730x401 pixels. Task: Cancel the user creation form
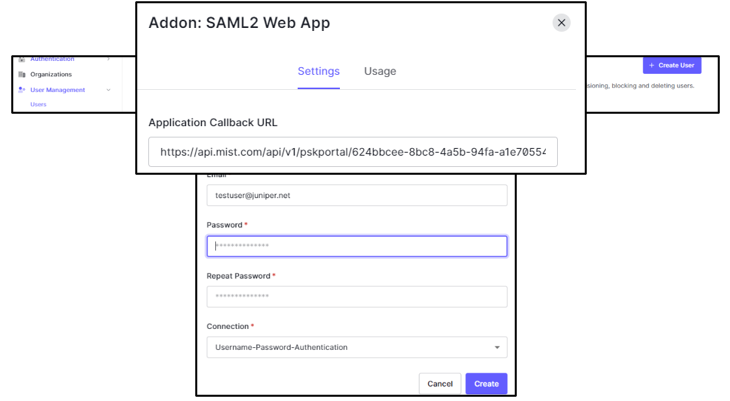click(x=440, y=383)
